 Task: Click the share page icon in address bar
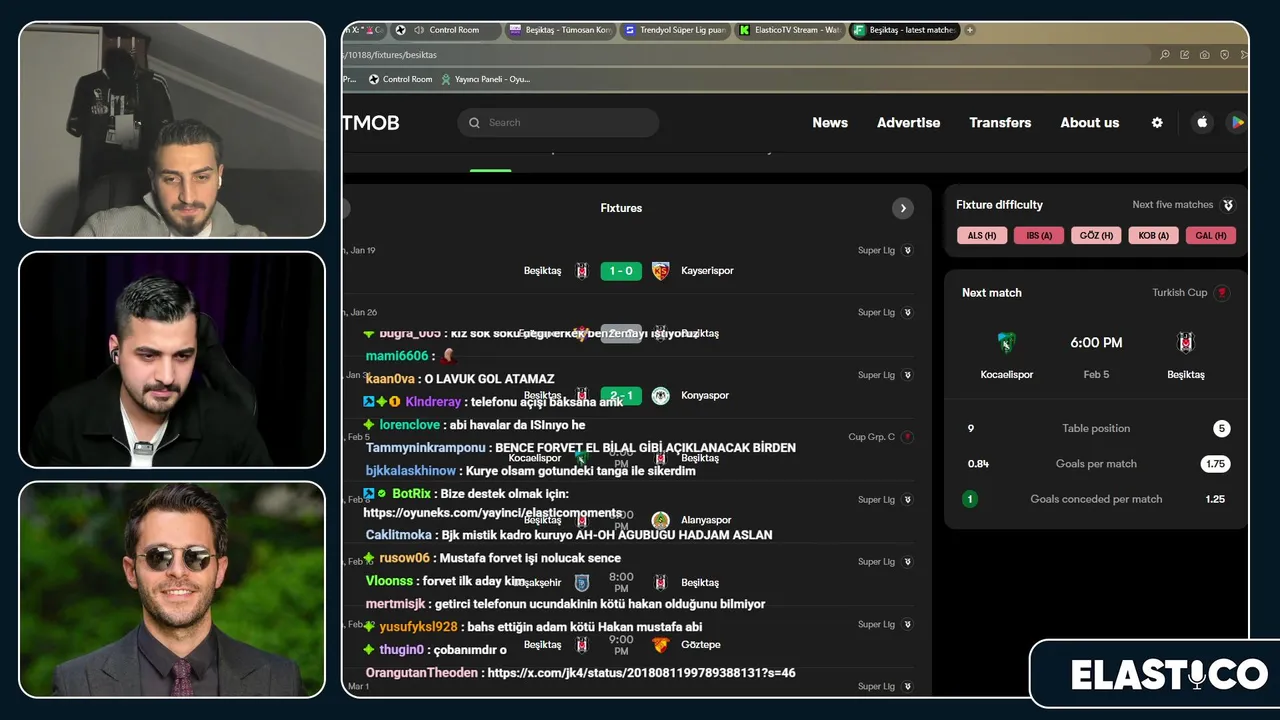(1185, 55)
